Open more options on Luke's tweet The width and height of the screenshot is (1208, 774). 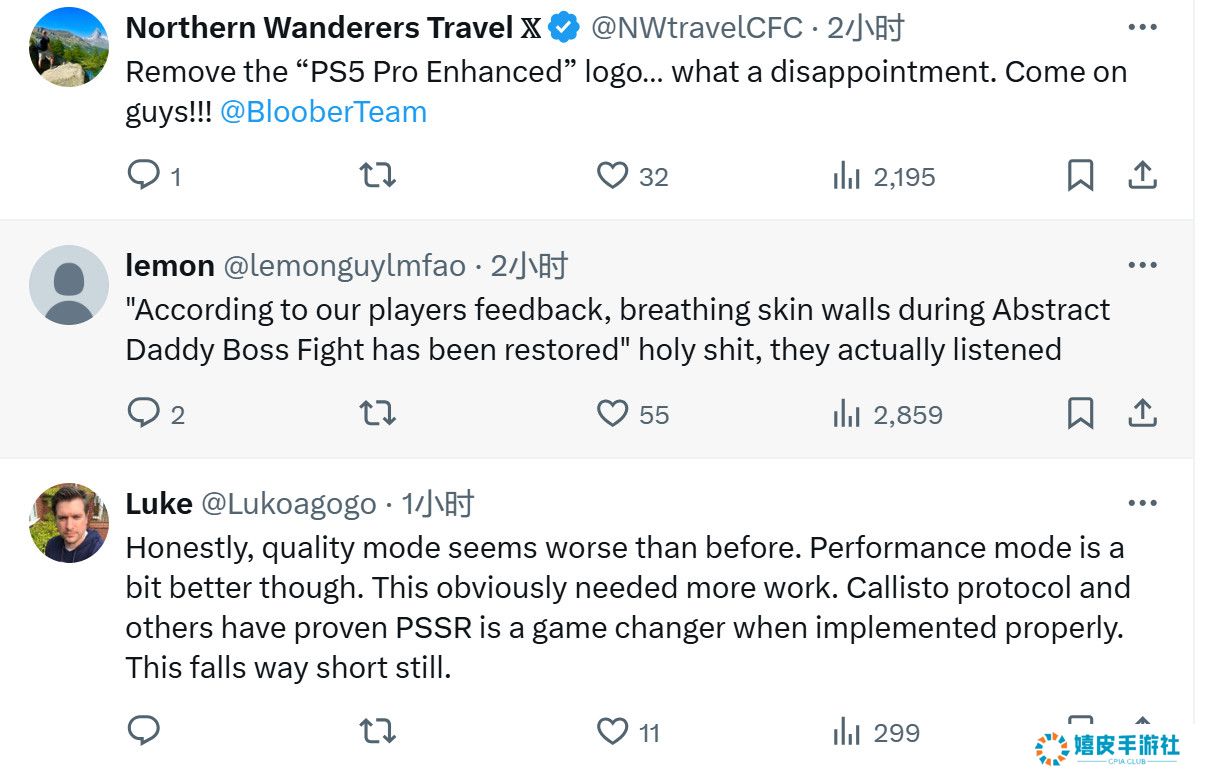point(1142,503)
